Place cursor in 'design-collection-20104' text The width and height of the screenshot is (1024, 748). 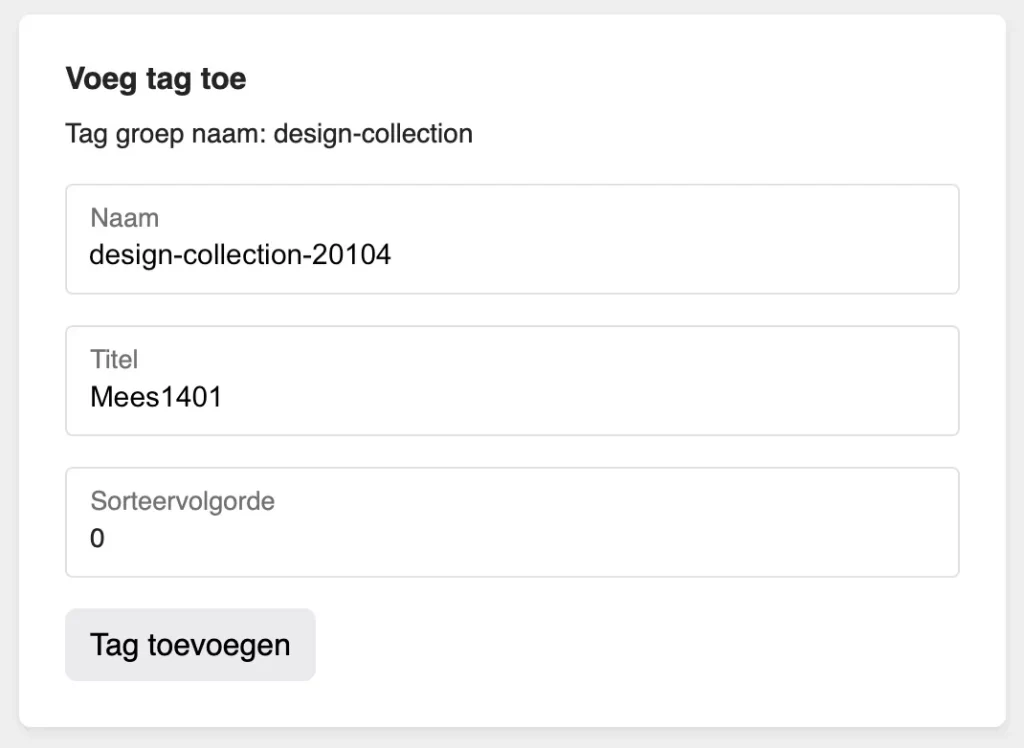point(240,255)
